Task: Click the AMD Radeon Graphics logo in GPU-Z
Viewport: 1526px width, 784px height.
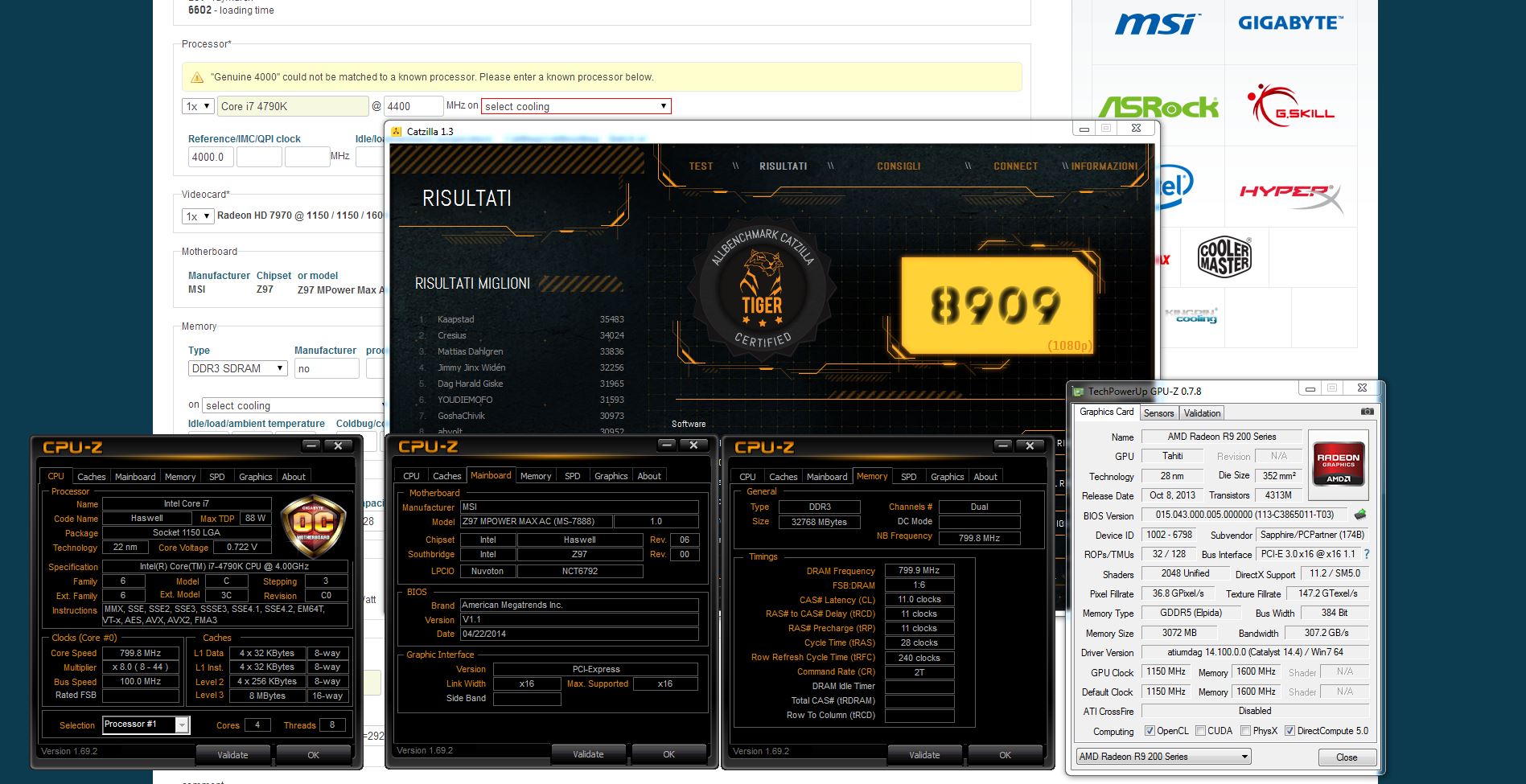Action: tap(1338, 463)
